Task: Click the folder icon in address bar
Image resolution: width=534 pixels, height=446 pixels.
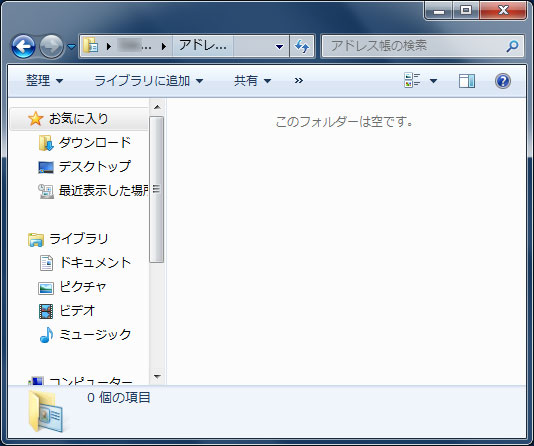Action: pyautogui.click(x=91, y=46)
